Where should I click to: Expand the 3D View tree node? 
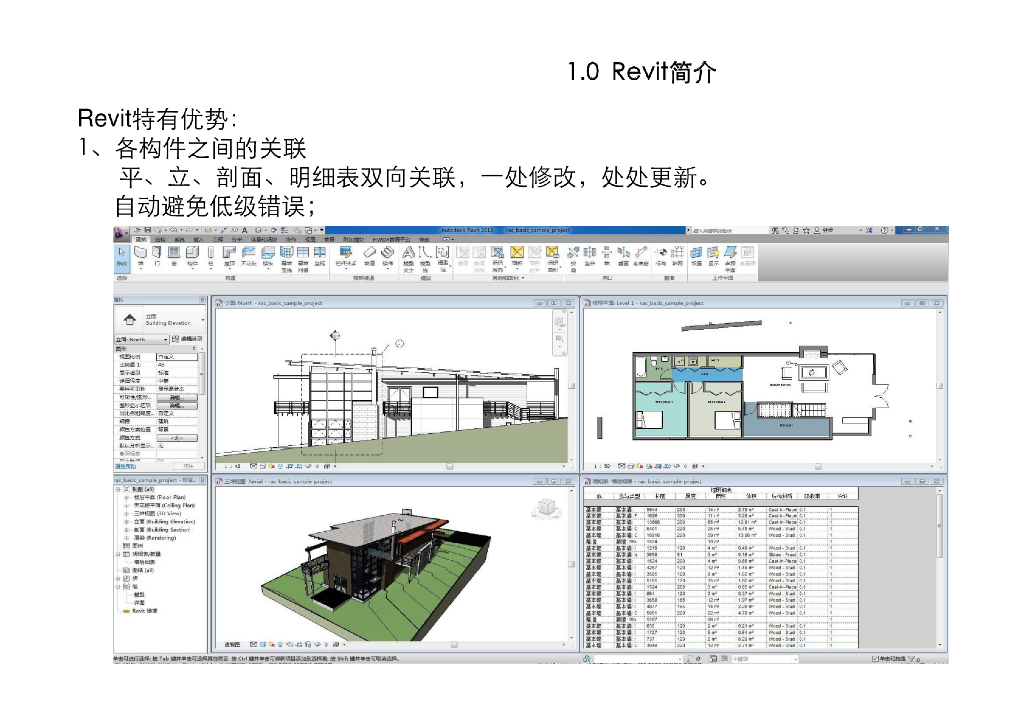pyautogui.click(x=126, y=514)
